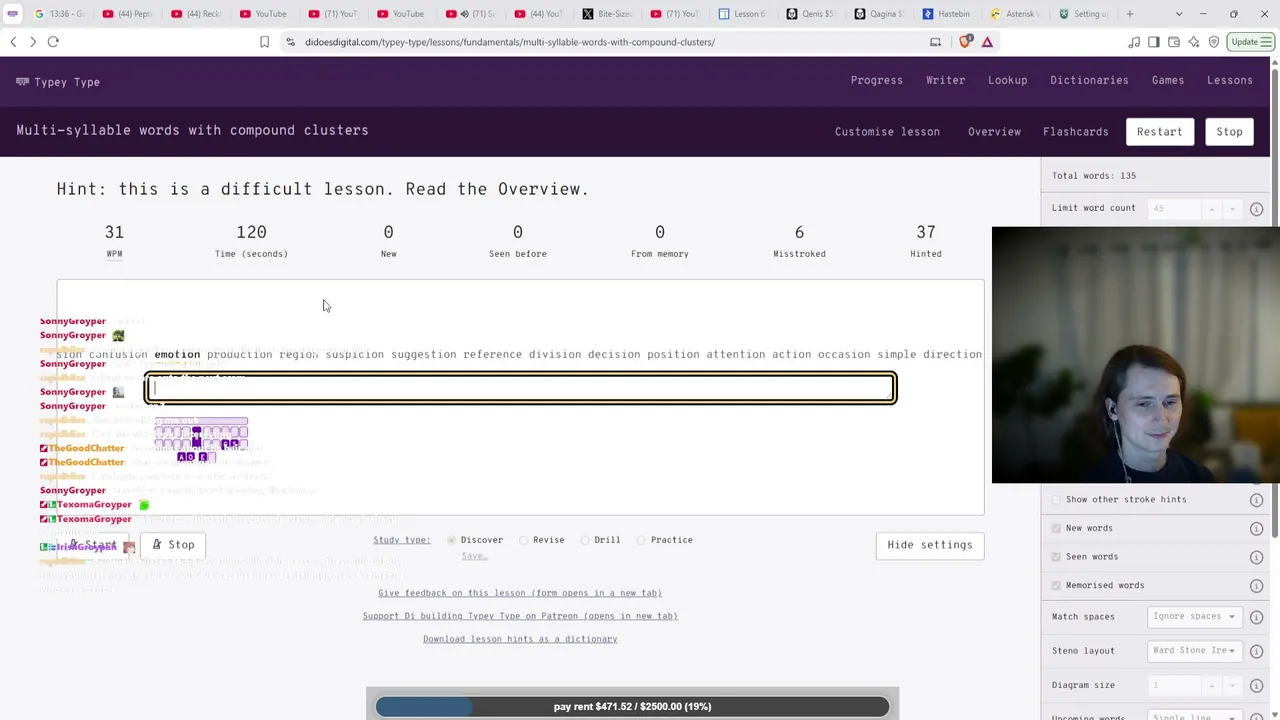
Task: Click the browser address bar URL
Action: click(x=510, y=42)
